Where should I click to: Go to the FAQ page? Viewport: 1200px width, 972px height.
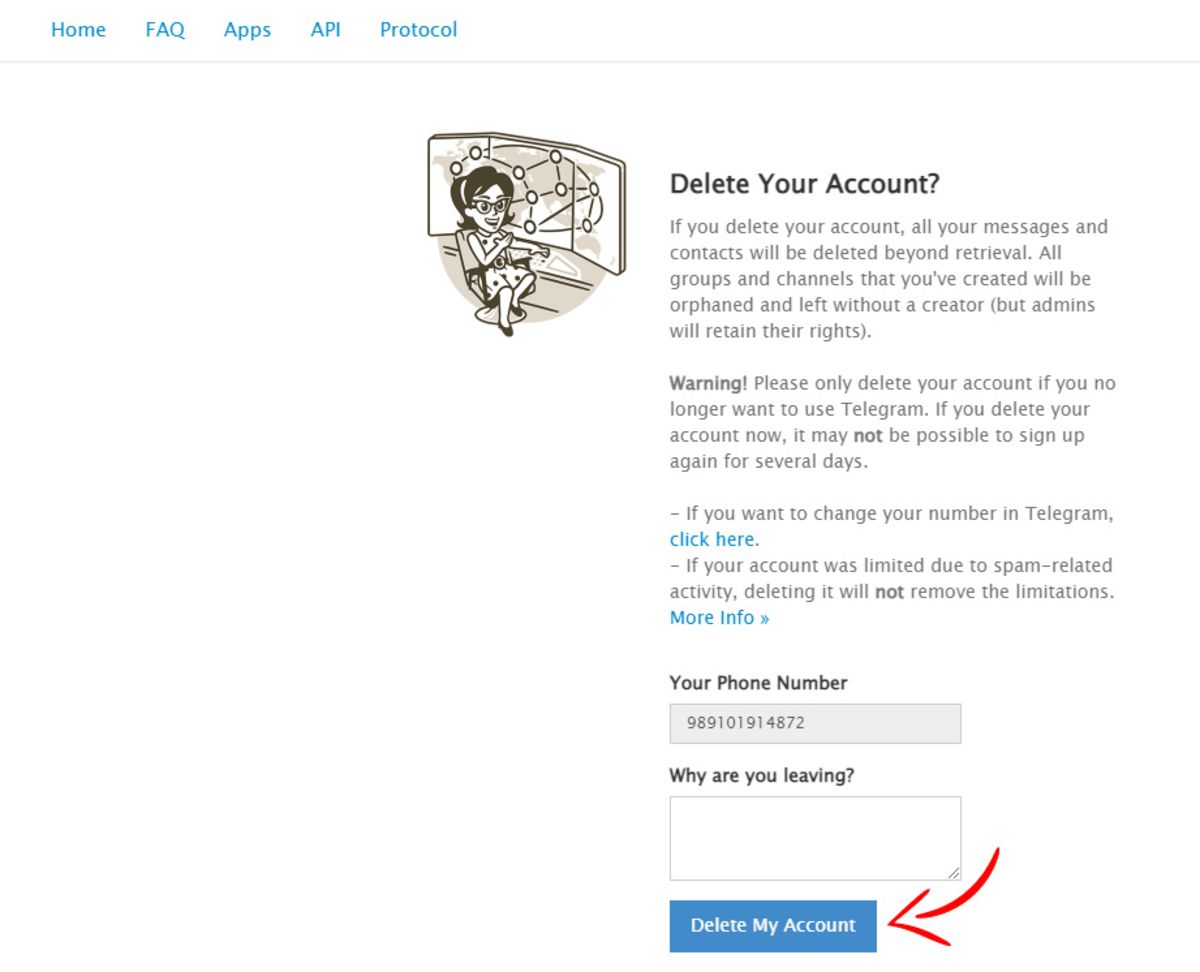[x=165, y=30]
